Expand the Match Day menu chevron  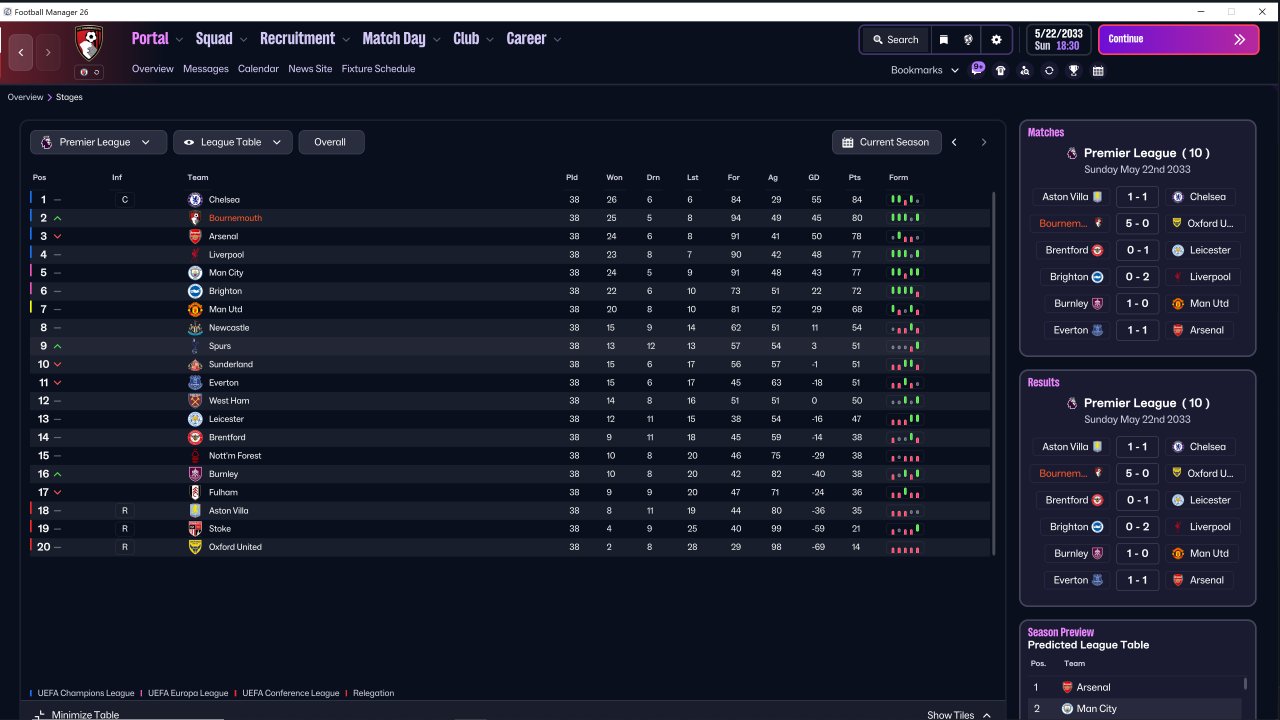[437, 40]
